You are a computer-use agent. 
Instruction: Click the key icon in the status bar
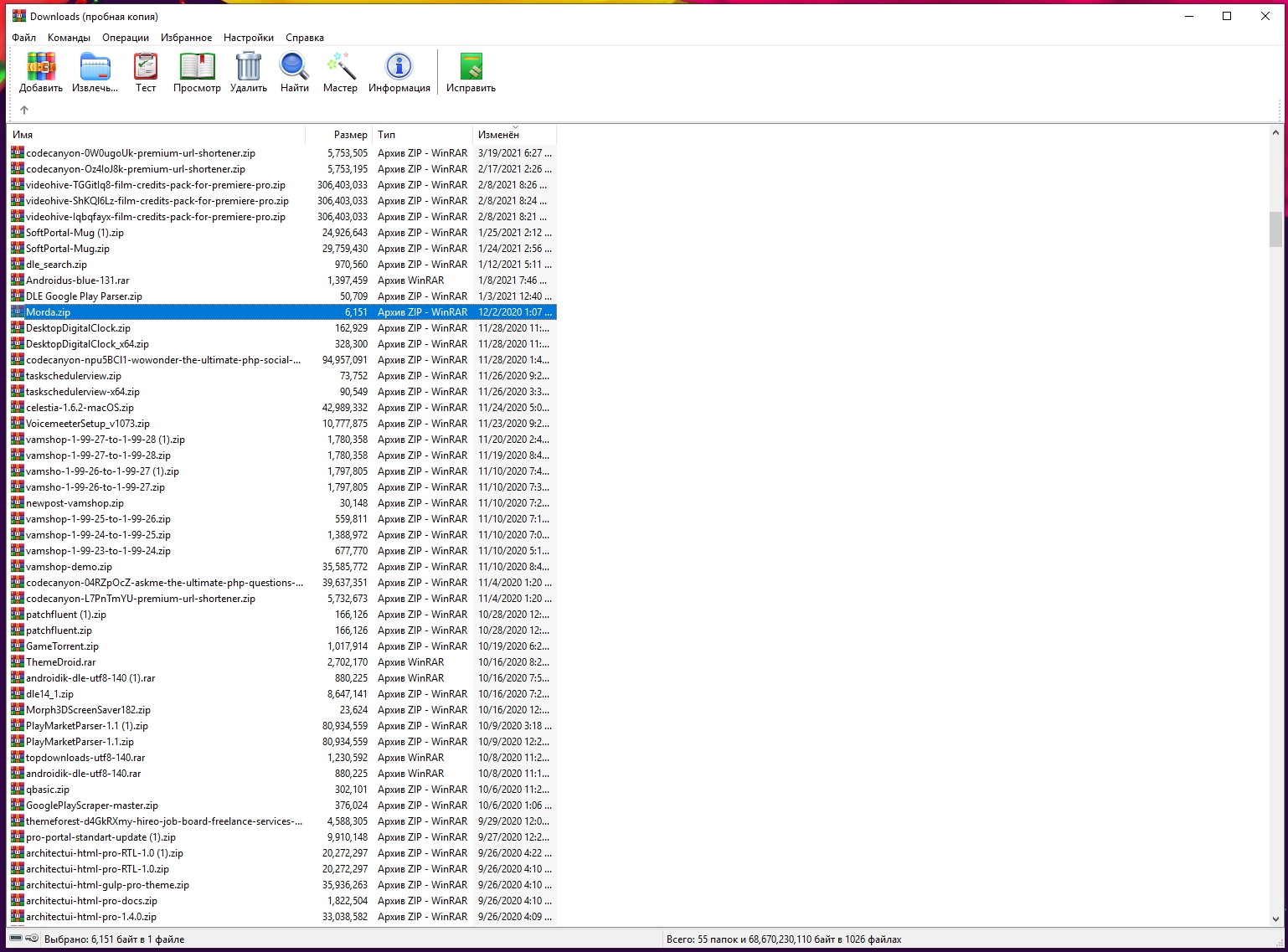[x=32, y=939]
